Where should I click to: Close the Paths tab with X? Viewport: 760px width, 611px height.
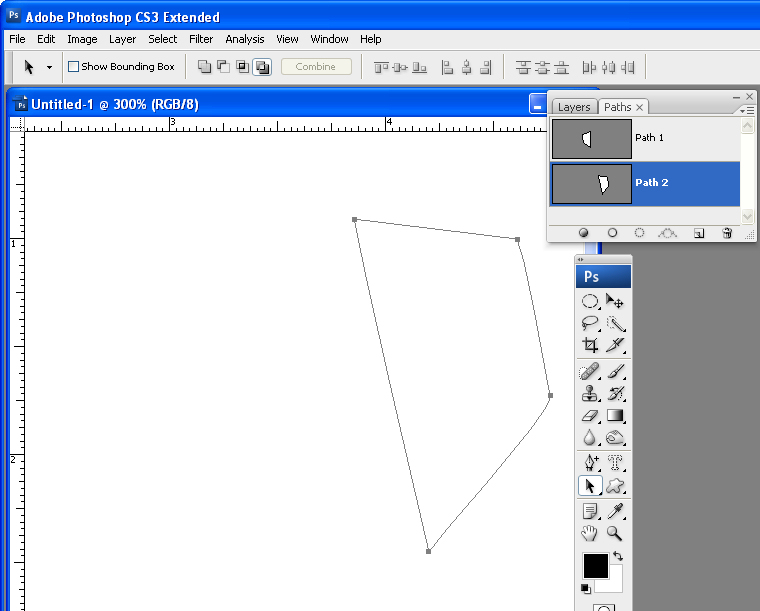[639, 107]
